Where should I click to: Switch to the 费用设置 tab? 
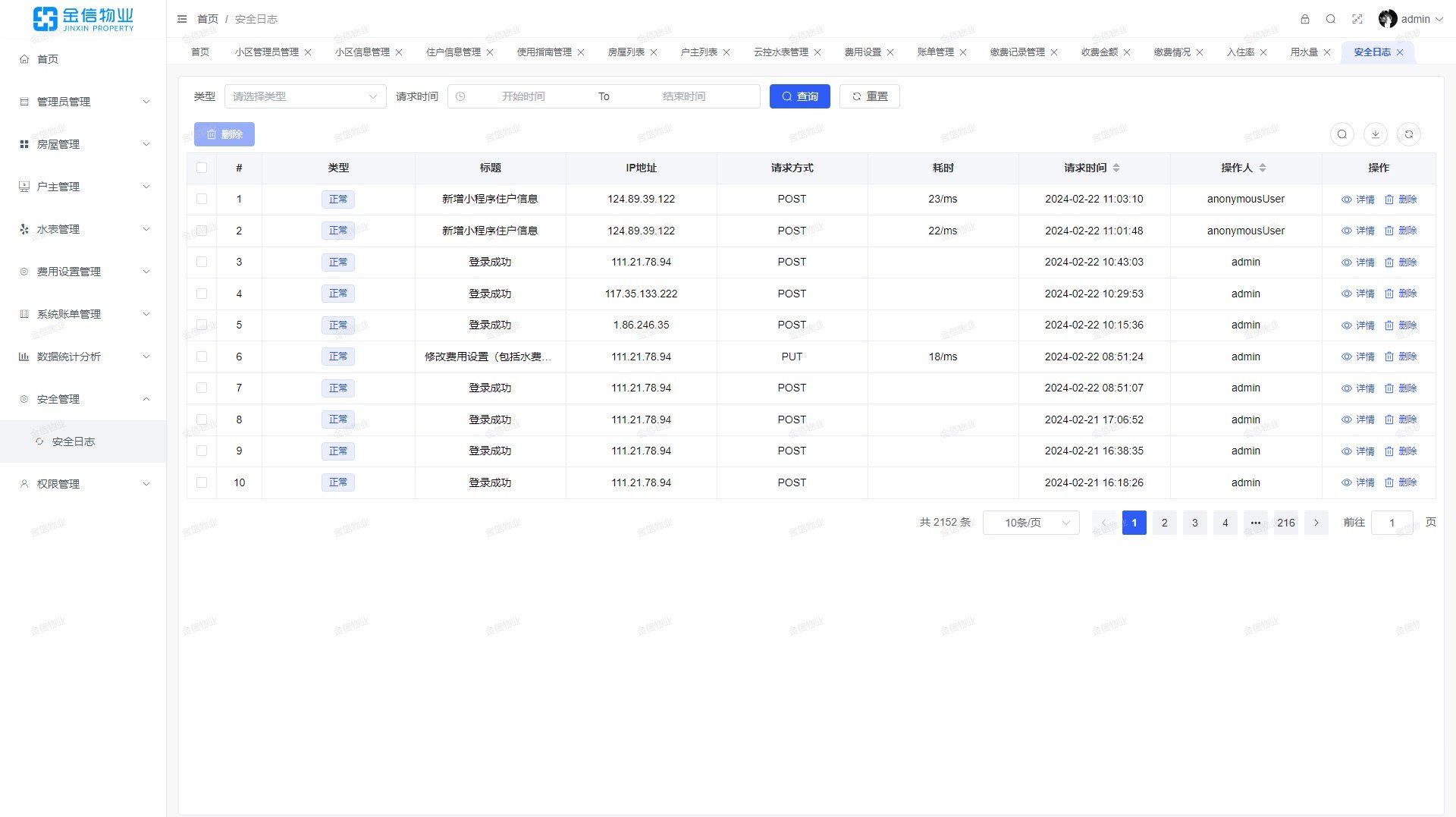click(862, 52)
